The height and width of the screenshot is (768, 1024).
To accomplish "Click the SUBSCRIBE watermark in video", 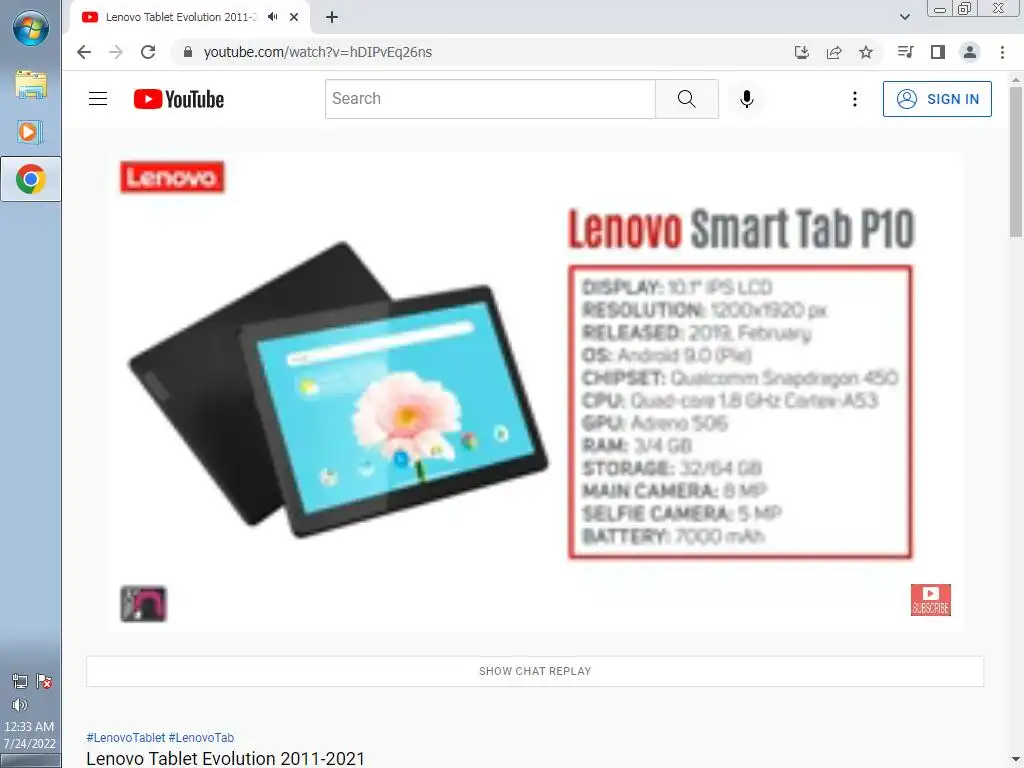I will pyautogui.click(x=931, y=600).
